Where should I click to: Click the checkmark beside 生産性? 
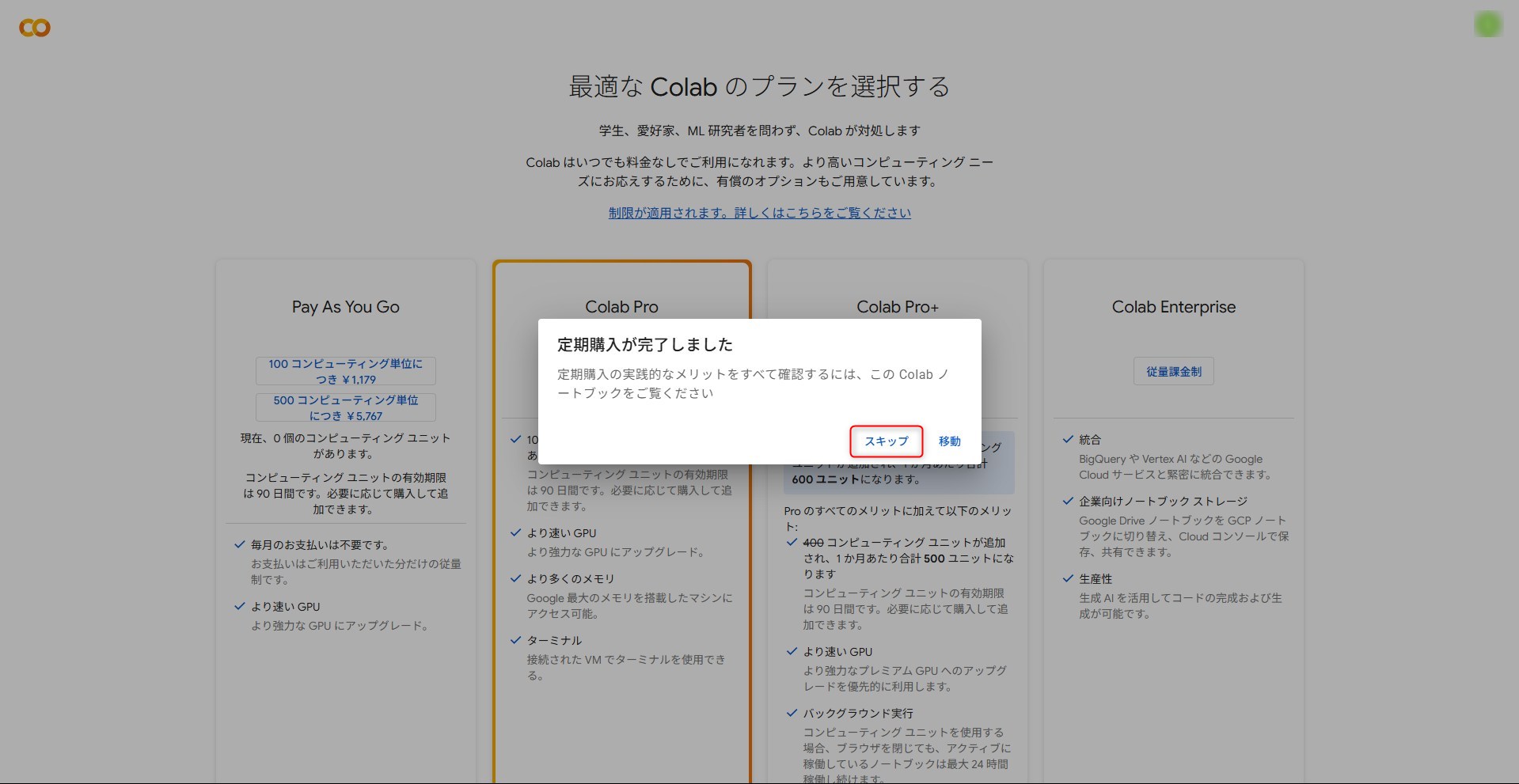1068,578
